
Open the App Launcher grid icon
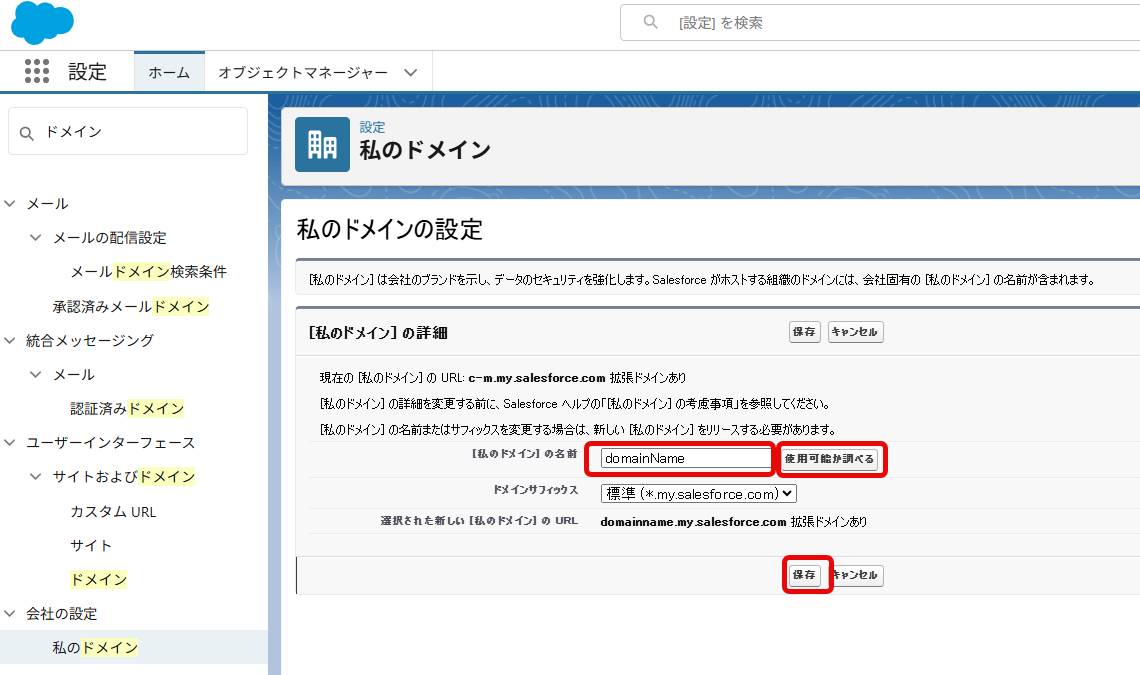[37, 71]
